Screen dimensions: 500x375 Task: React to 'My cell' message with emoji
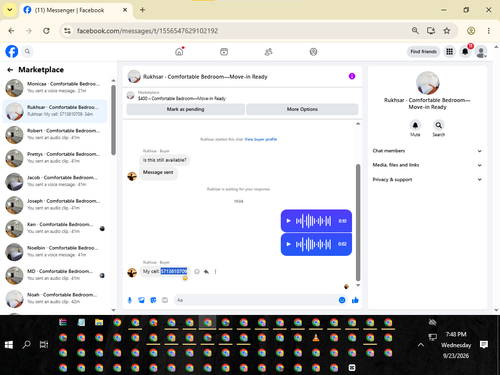tap(197, 272)
